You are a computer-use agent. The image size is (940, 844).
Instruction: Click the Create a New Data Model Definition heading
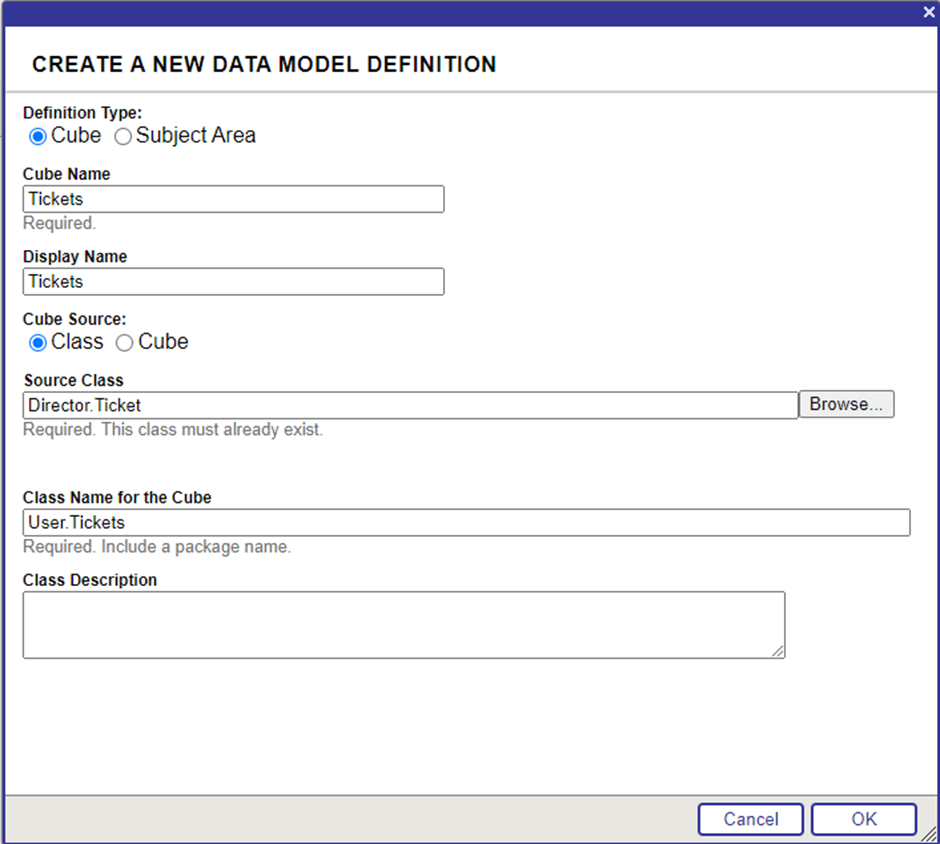coord(264,65)
